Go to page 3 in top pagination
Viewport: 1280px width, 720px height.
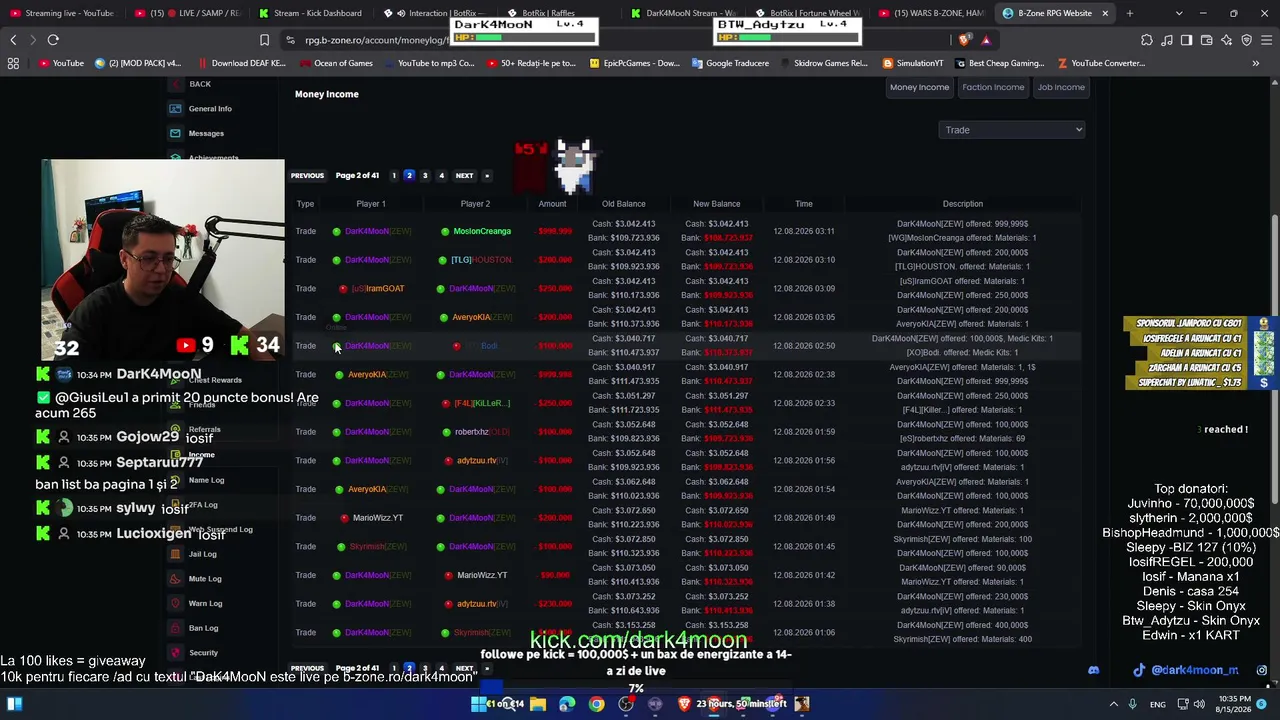[x=425, y=176]
